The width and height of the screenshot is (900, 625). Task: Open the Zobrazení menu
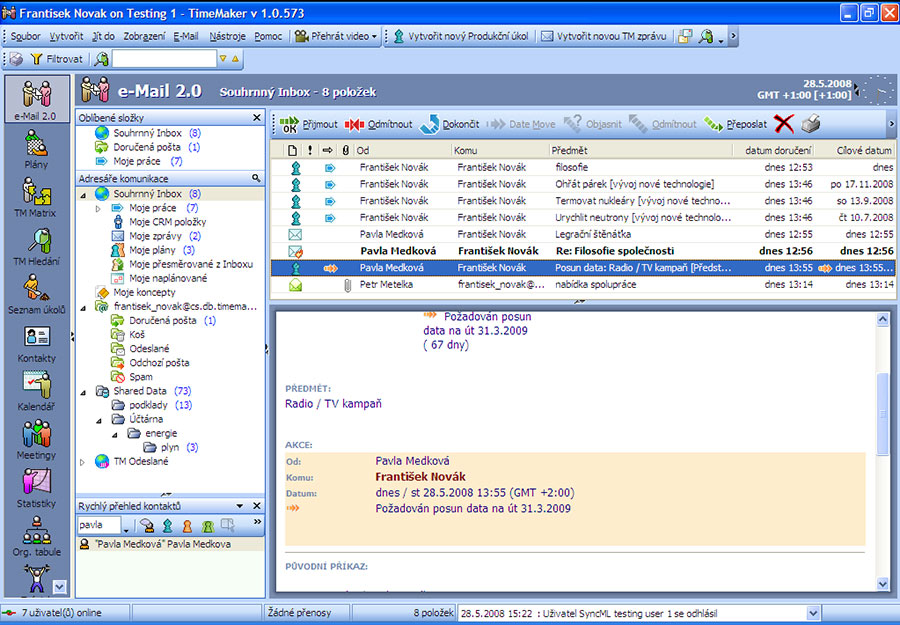(145, 36)
